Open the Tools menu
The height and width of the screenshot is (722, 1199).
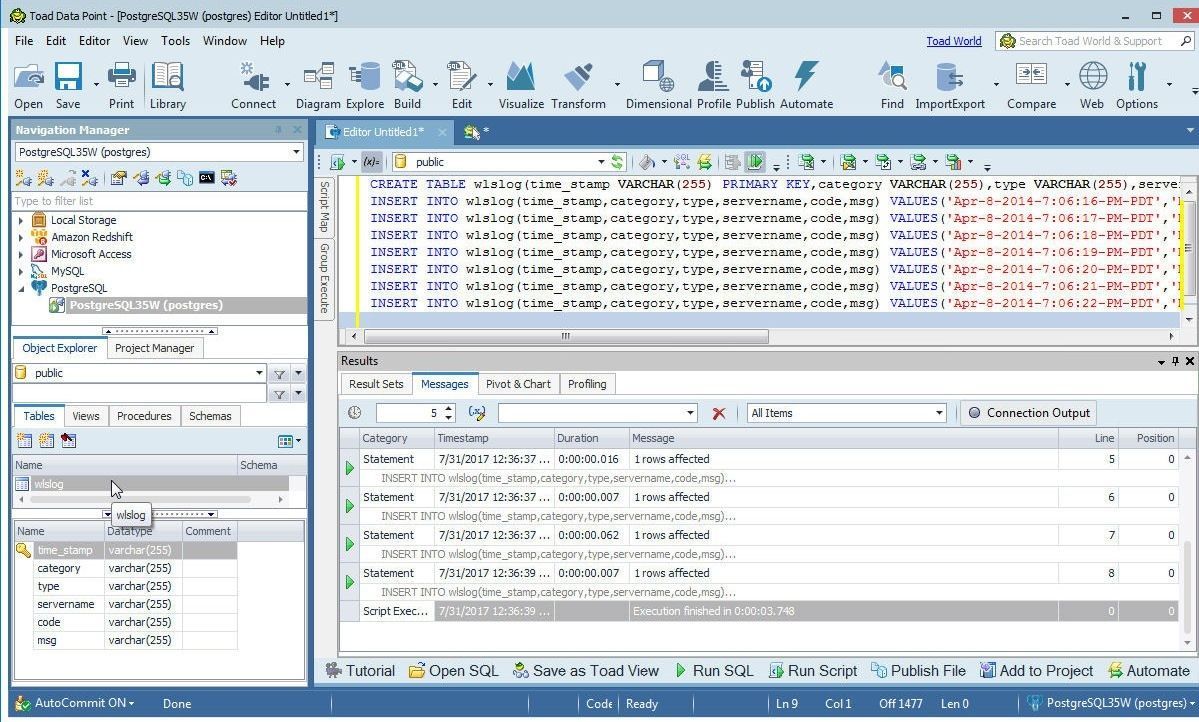pos(175,41)
